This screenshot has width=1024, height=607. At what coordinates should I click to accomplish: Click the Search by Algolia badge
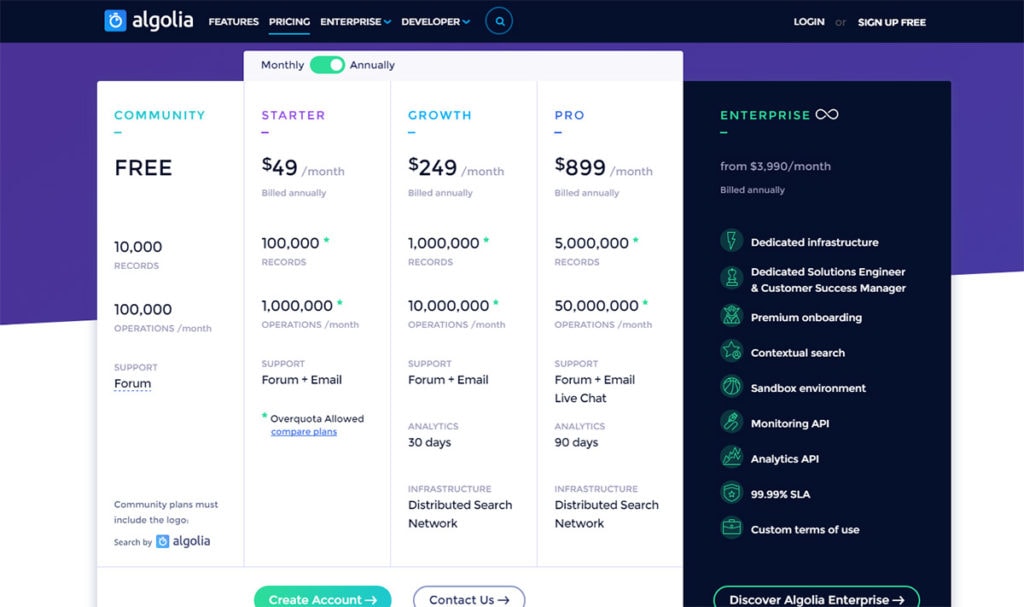point(163,540)
